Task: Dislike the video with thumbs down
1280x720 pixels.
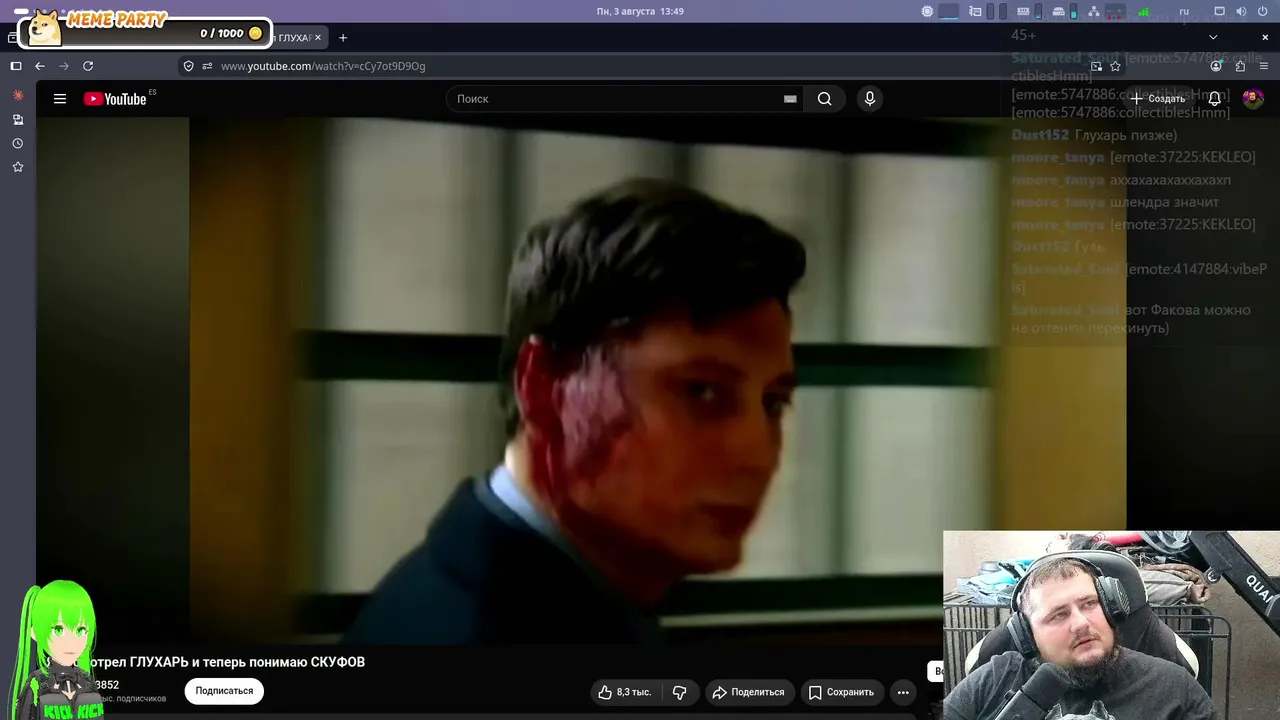Action: [680, 692]
